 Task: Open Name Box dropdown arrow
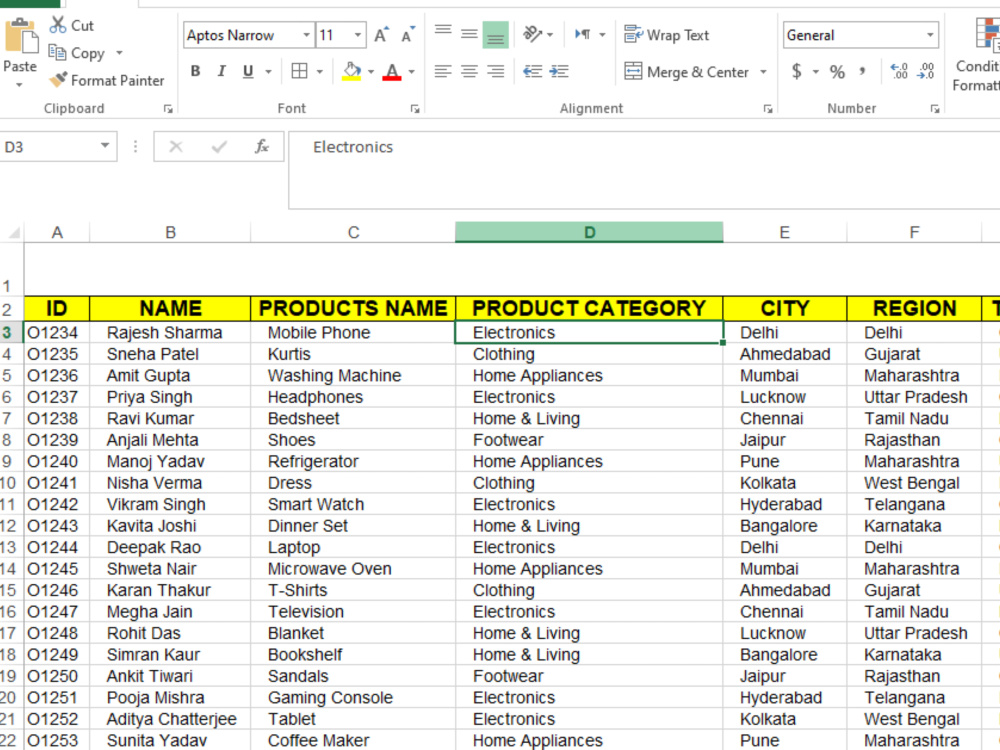point(105,146)
